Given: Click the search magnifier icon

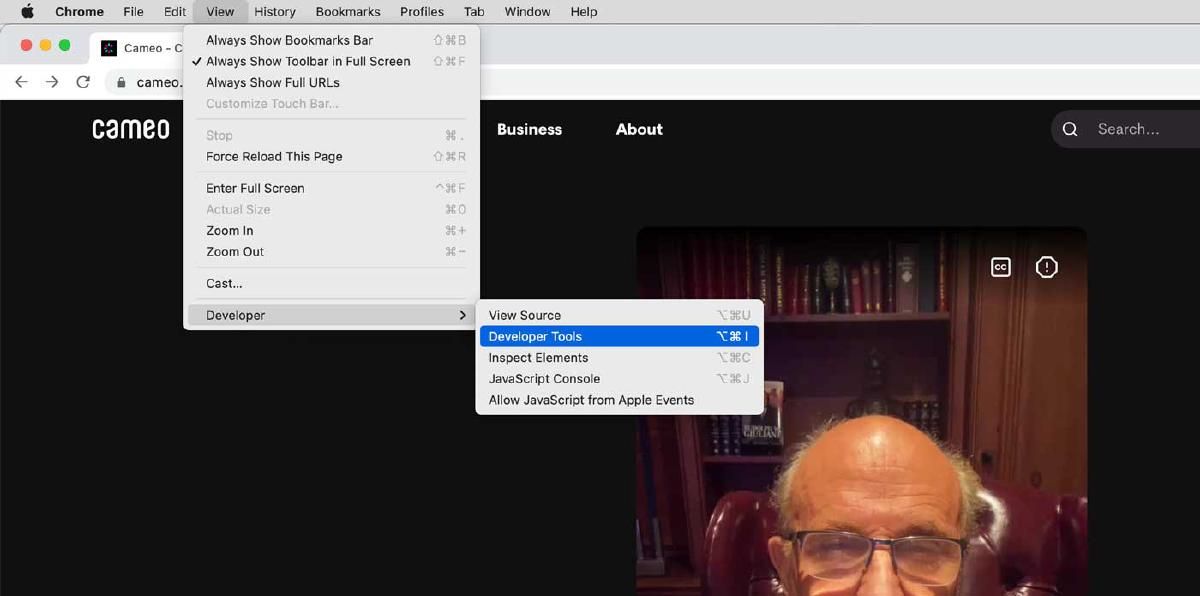Looking at the screenshot, I should coord(1070,129).
